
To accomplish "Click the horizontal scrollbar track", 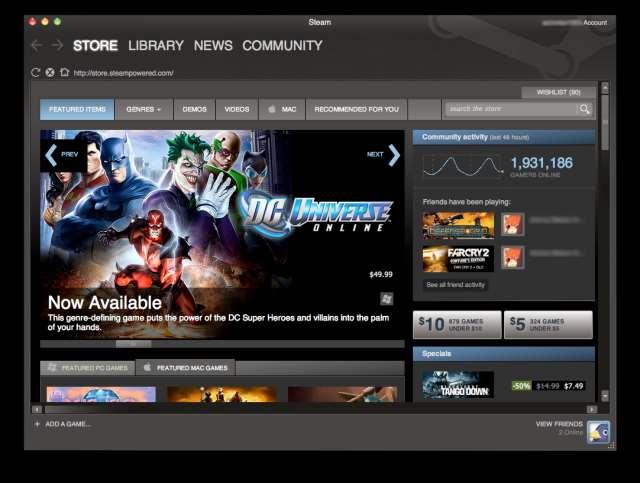I will click(x=313, y=409).
